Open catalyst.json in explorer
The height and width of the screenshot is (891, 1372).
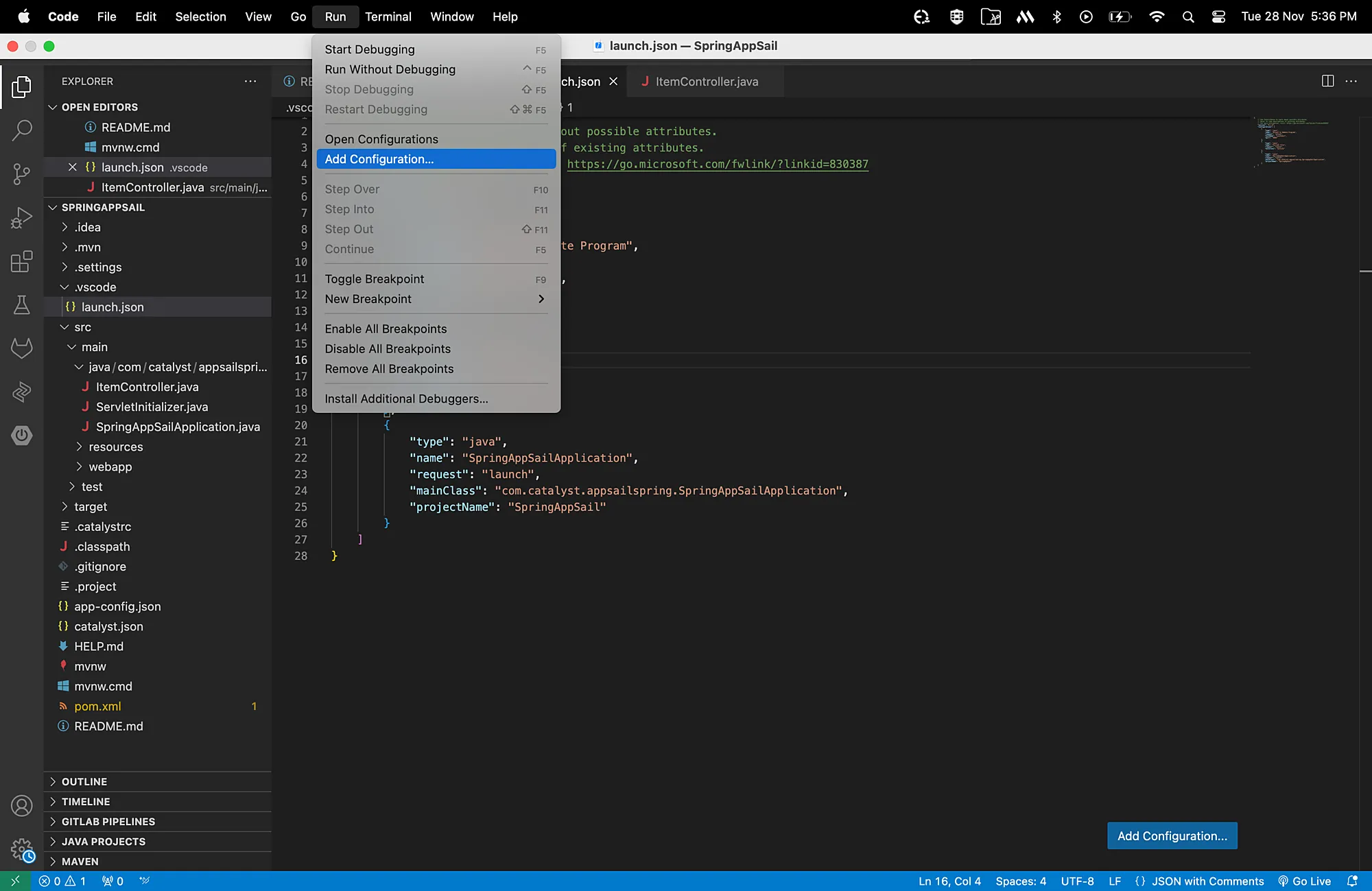(x=108, y=626)
